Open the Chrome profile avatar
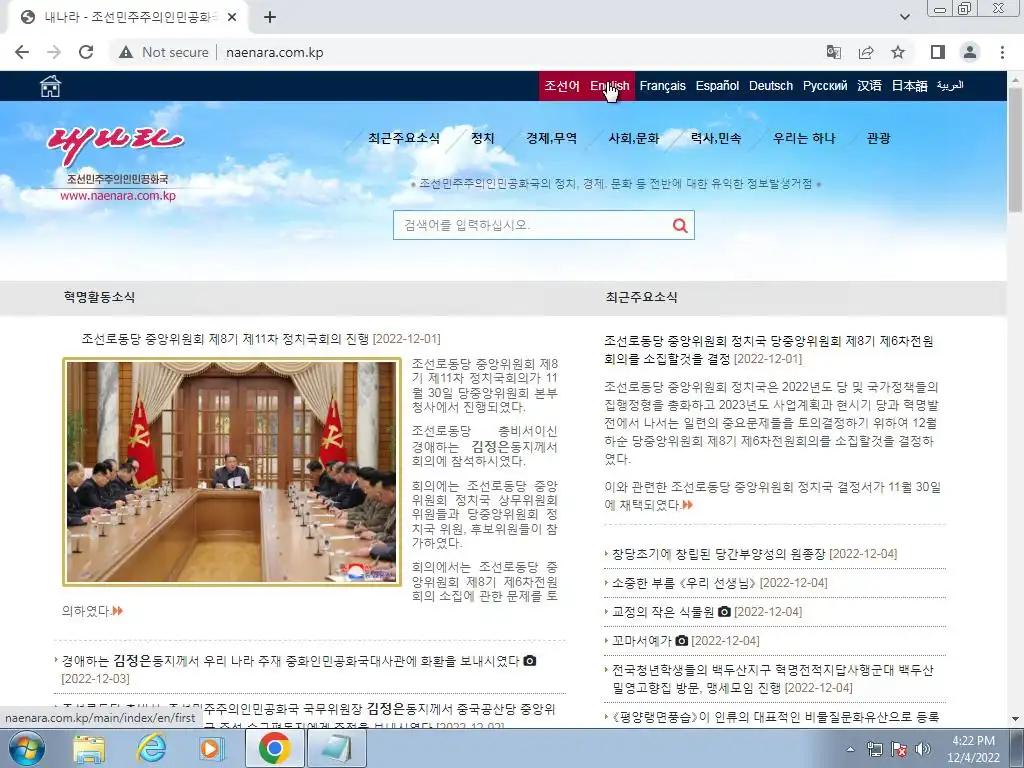The image size is (1024, 768). 970,52
